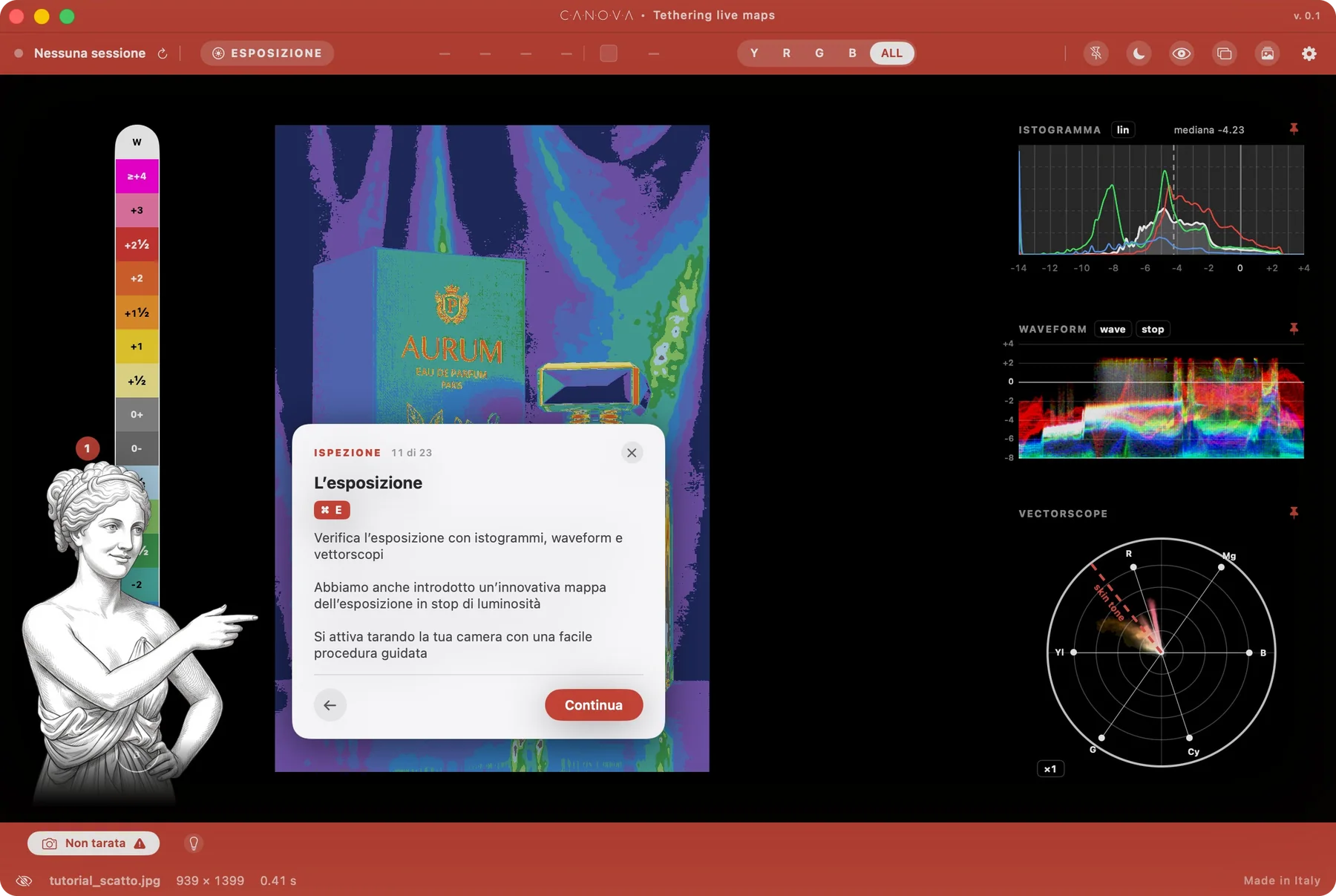The width and height of the screenshot is (1336, 896).
Task: Click the Non tarata calibration button
Action: 94,843
